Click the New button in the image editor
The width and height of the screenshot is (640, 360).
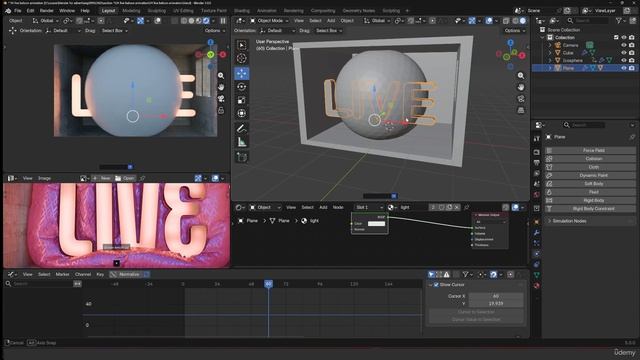click(102, 178)
